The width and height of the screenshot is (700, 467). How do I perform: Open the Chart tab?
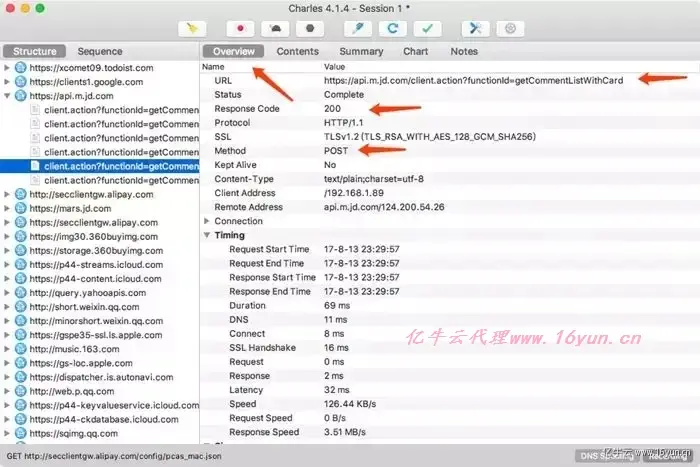(x=416, y=51)
